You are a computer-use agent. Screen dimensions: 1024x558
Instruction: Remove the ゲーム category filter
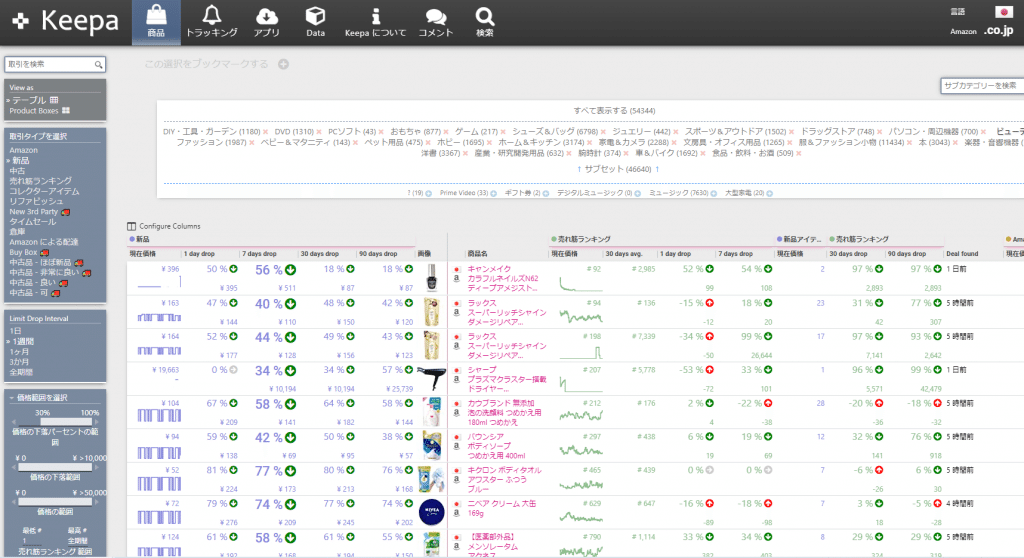(503, 132)
